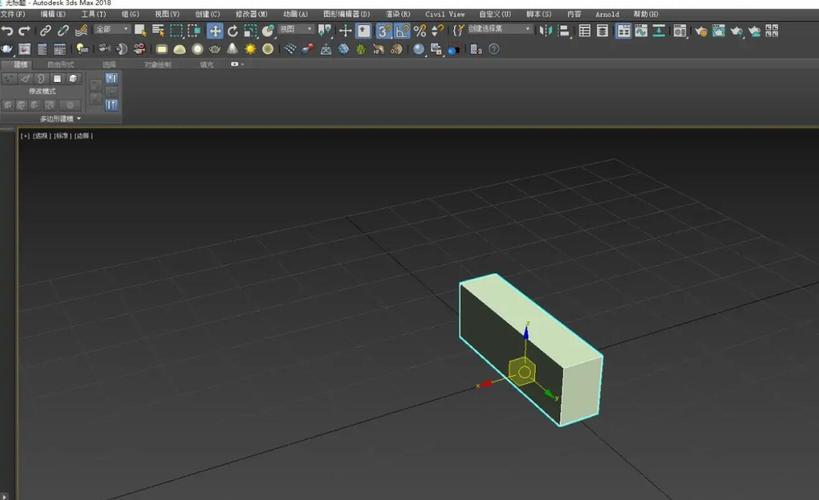Open the 文件(F) menu
Viewport: 819px width, 500px height.
coord(13,14)
